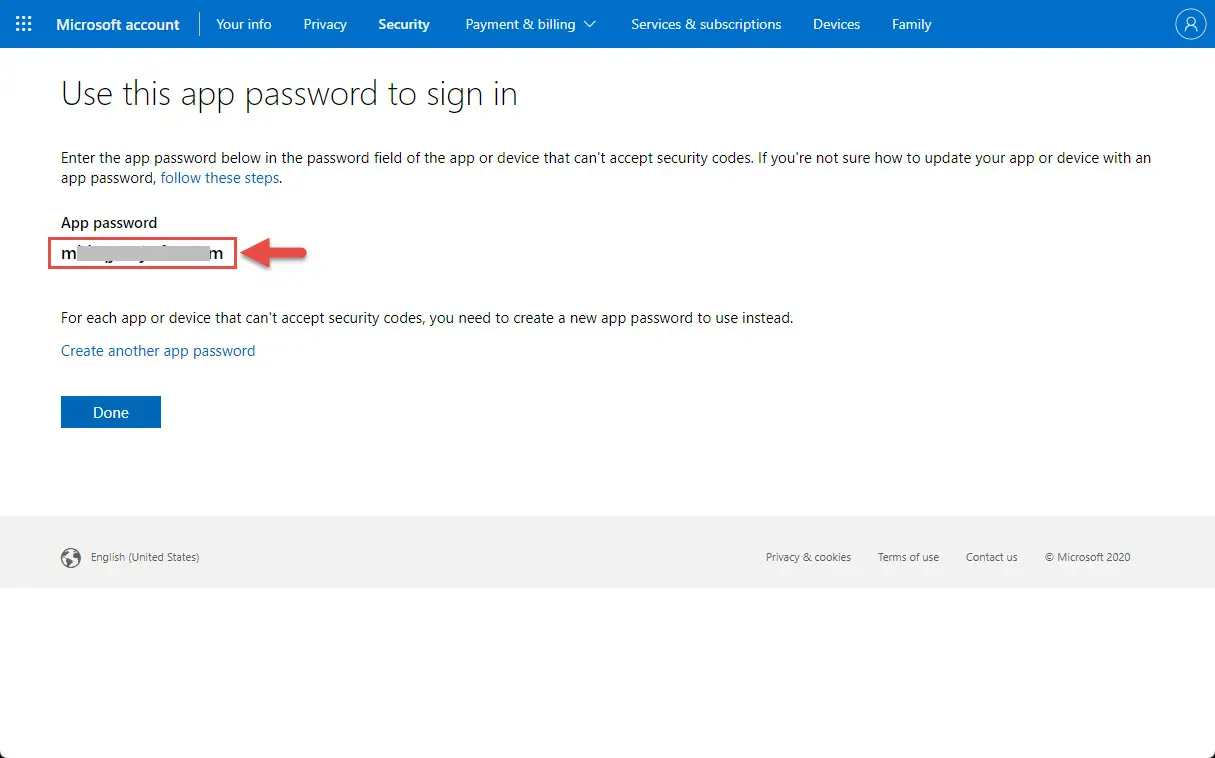The width and height of the screenshot is (1215, 758).
Task: Open the Family tab
Action: pyautogui.click(x=912, y=24)
